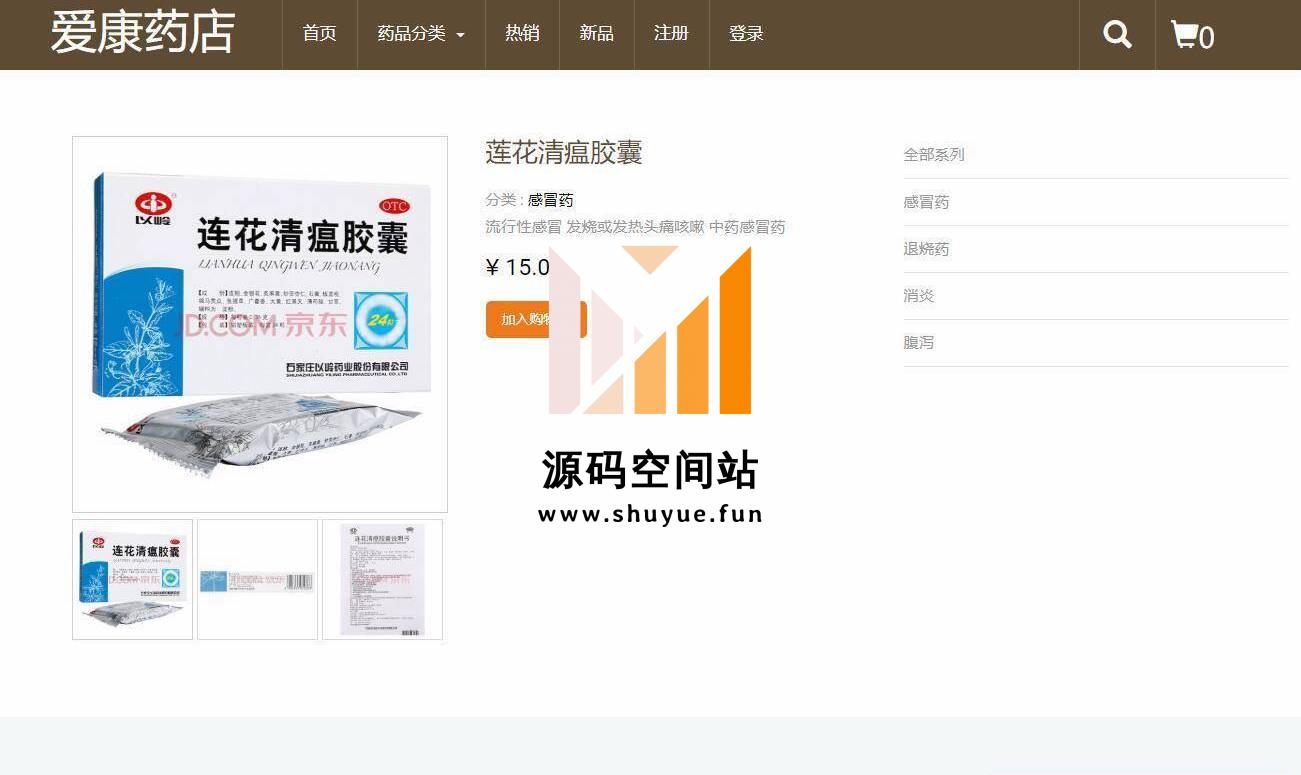Click the product title 莲花清瘟胶囊

click(x=564, y=153)
